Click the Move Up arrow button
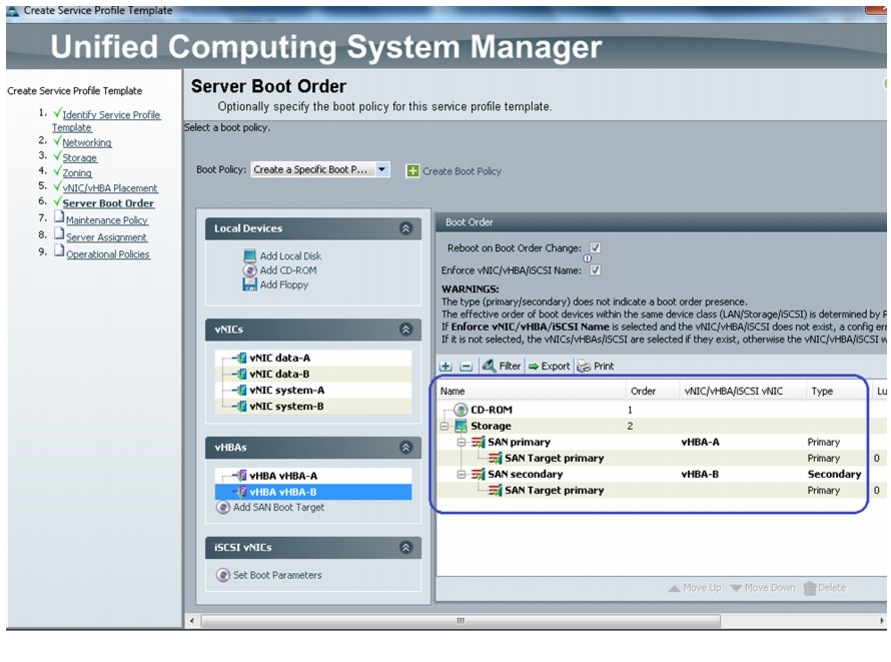This screenshot has width=891, height=662. pos(695,588)
